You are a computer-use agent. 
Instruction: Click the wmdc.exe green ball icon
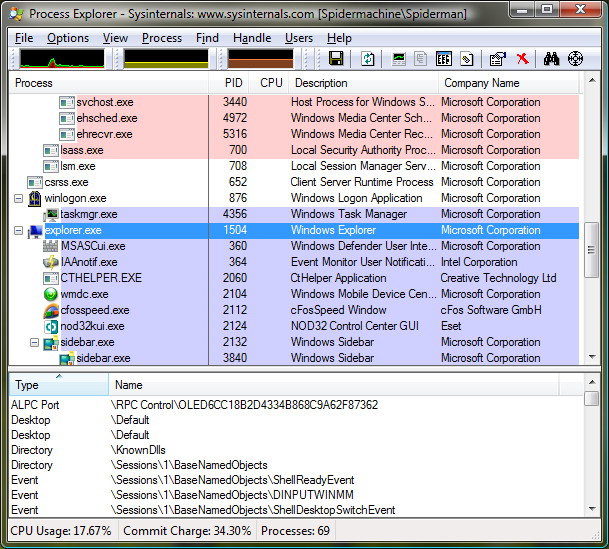coord(50,294)
